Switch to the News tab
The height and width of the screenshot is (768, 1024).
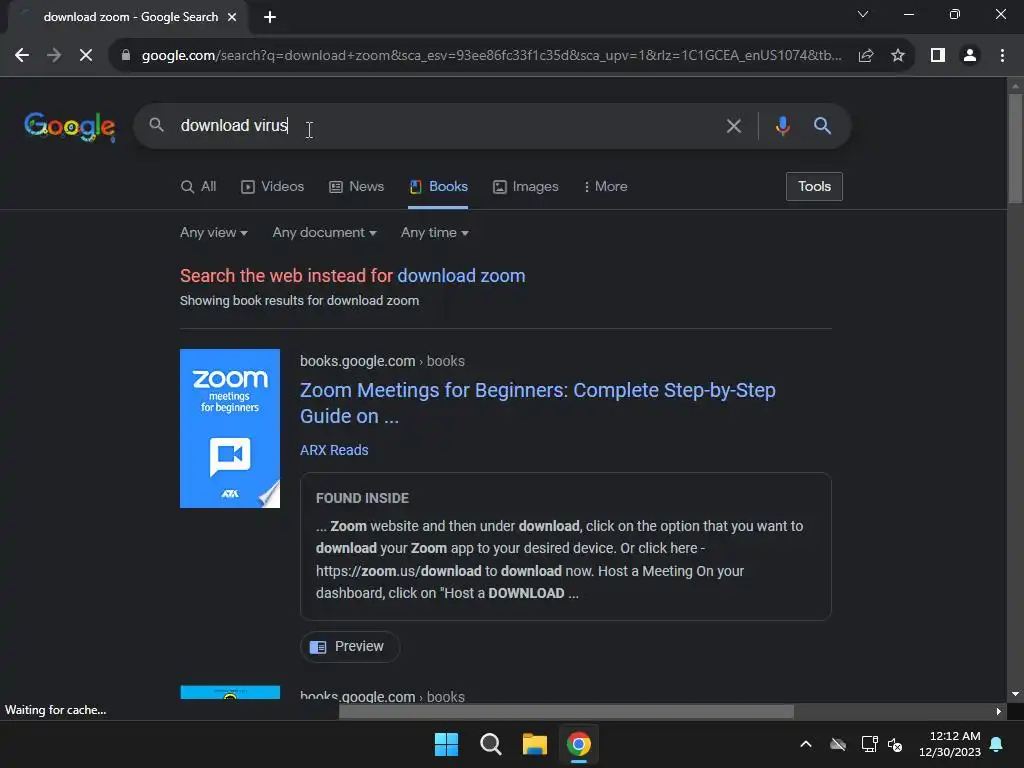point(357,187)
